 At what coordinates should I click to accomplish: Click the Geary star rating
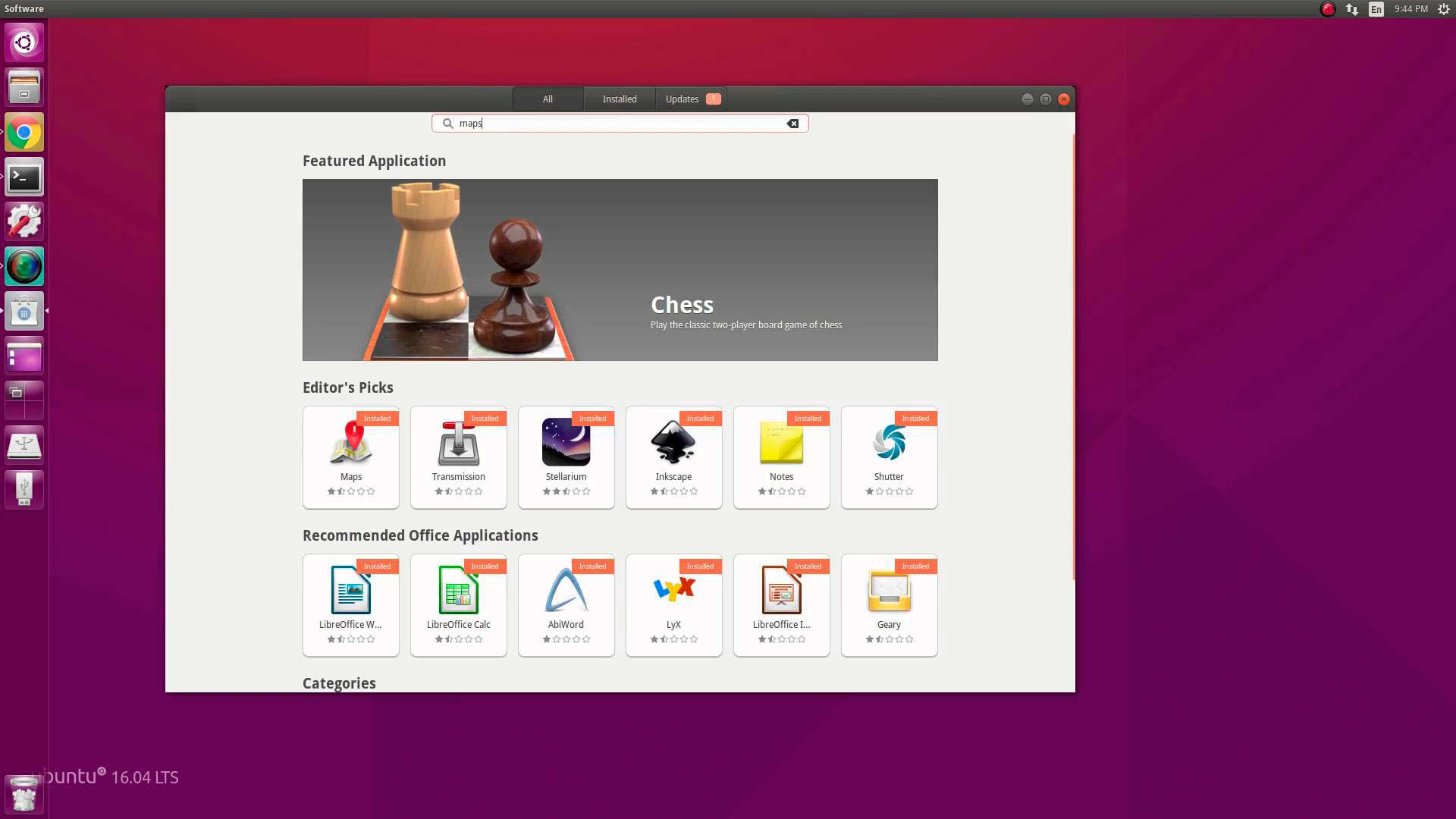click(x=890, y=639)
